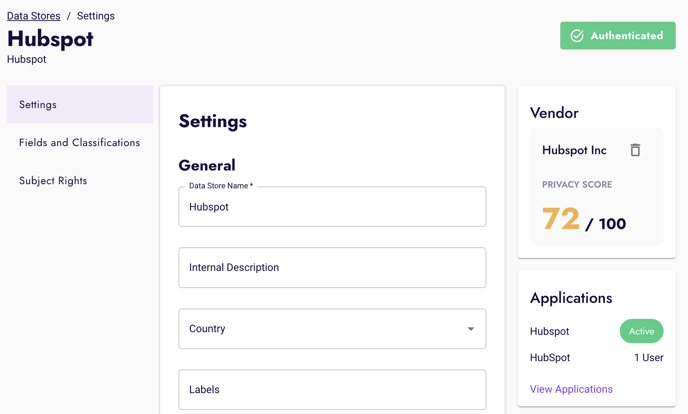Focus the Data Store Name field
This screenshot has height=414, width=688.
pyautogui.click(x=332, y=207)
